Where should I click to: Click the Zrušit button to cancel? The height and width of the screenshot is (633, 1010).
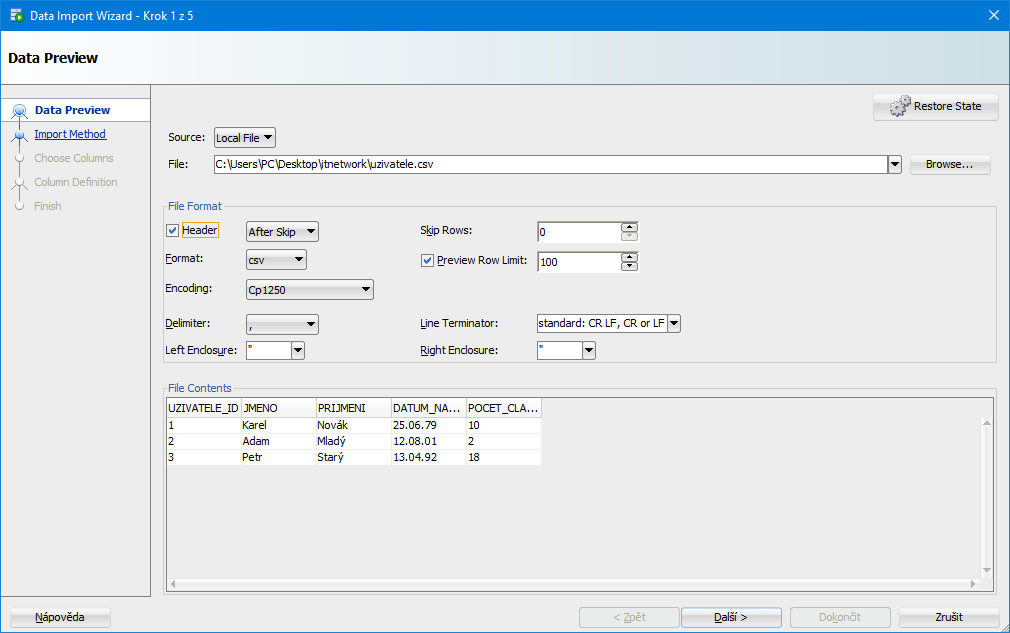tap(948, 617)
